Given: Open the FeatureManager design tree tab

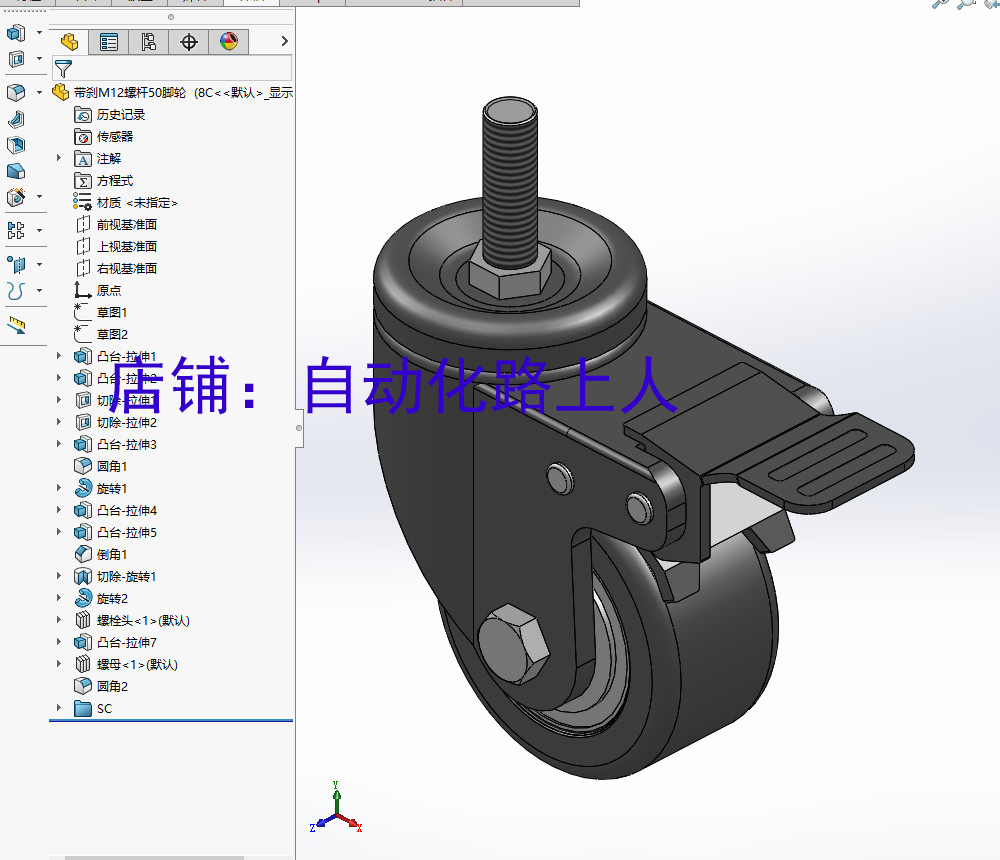Looking at the screenshot, I should point(70,42).
